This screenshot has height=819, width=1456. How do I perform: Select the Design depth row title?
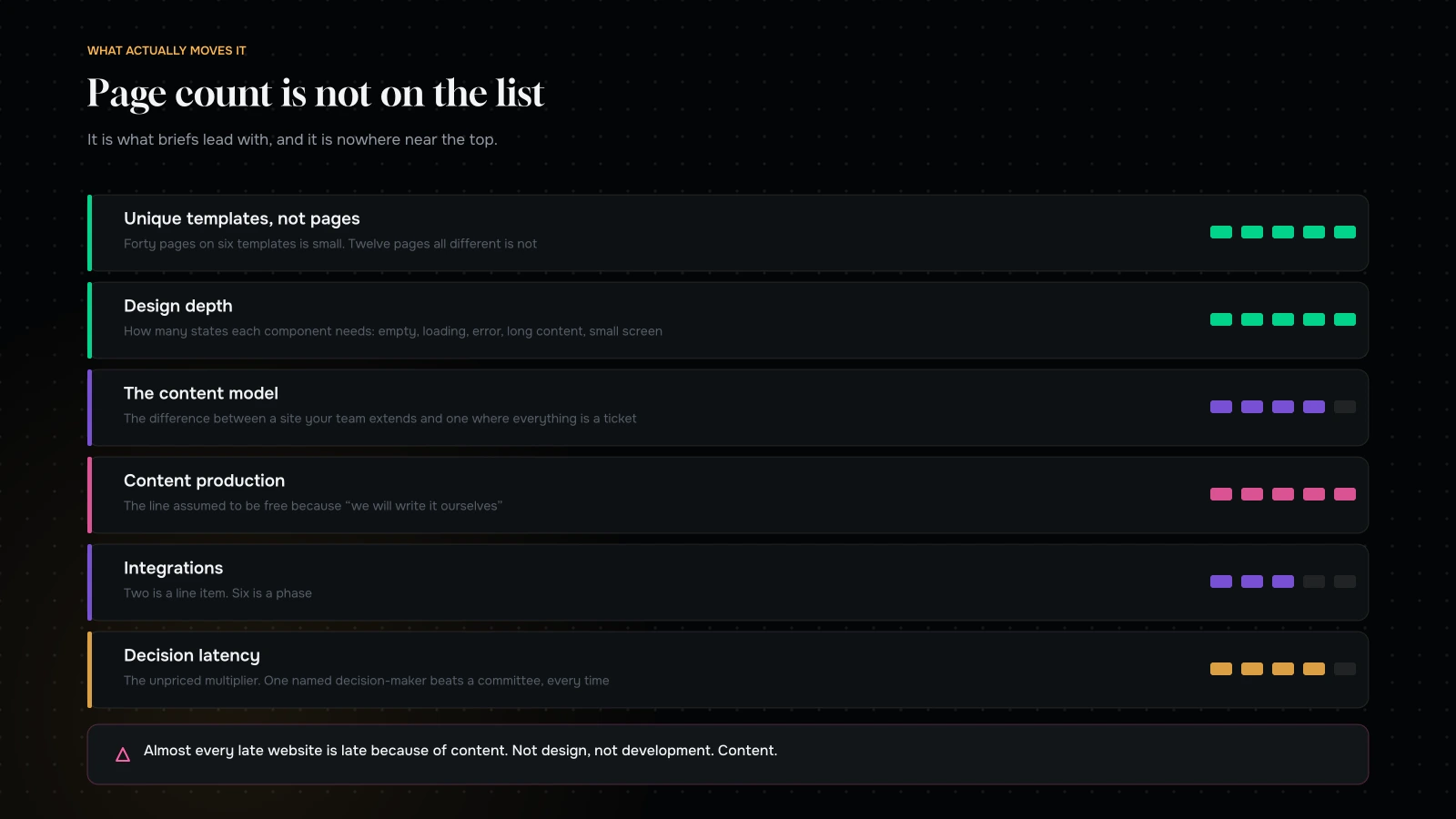pos(178,306)
